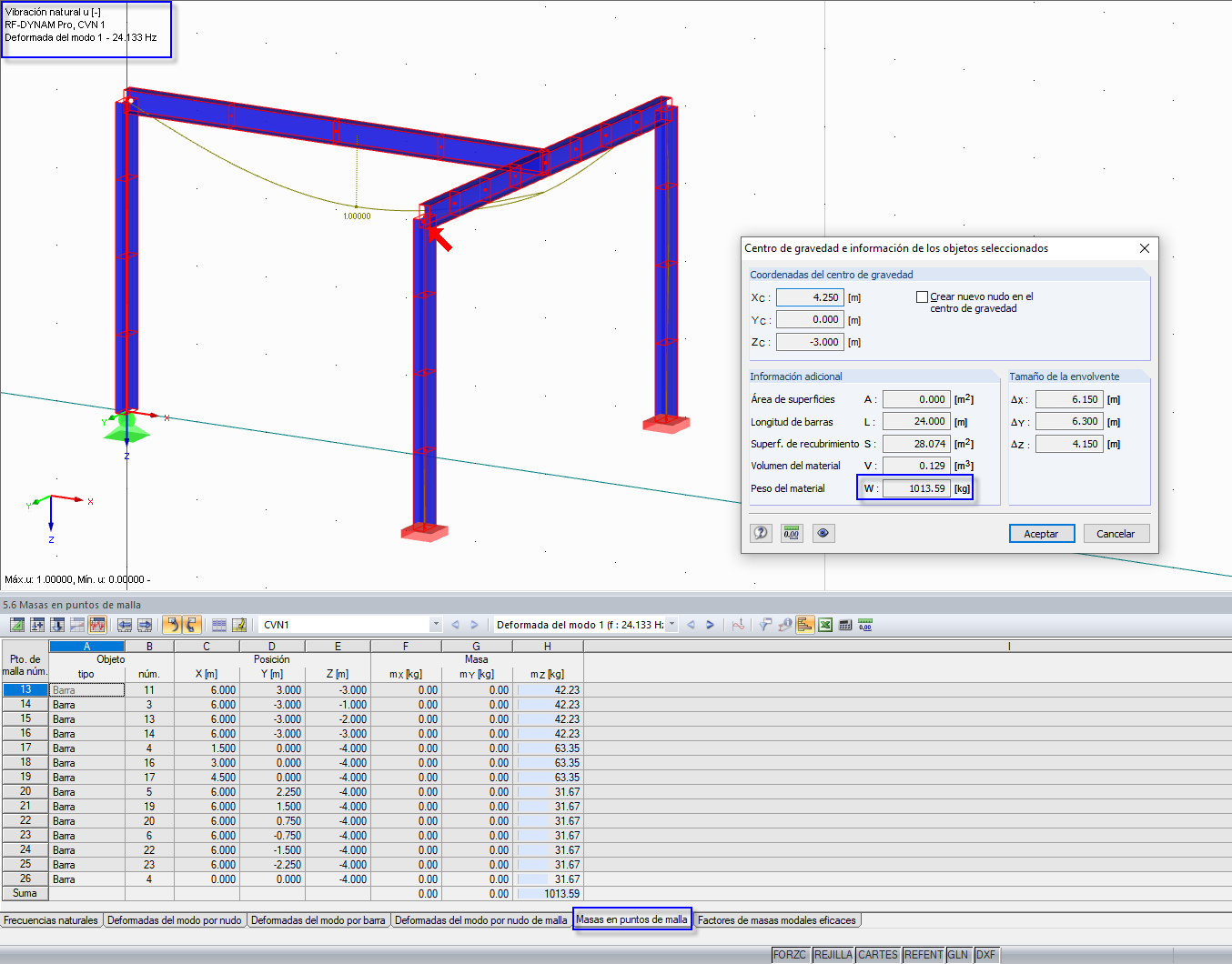
Task: Click the Δx envelope size field 6.150
Action: pyautogui.click(x=1069, y=399)
